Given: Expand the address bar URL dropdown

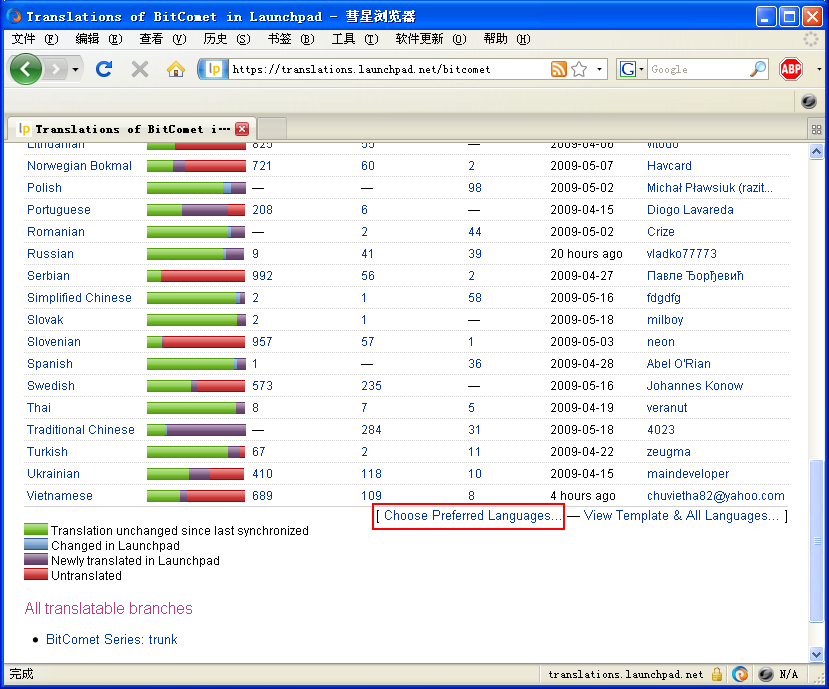Looking at the screenshot, I should [x=600, y=69].
